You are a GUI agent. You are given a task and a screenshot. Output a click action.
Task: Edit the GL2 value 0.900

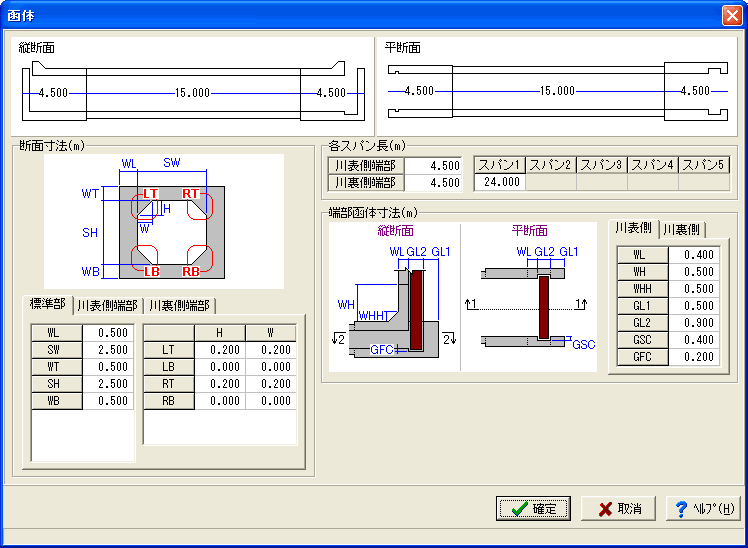pos(694,323)
